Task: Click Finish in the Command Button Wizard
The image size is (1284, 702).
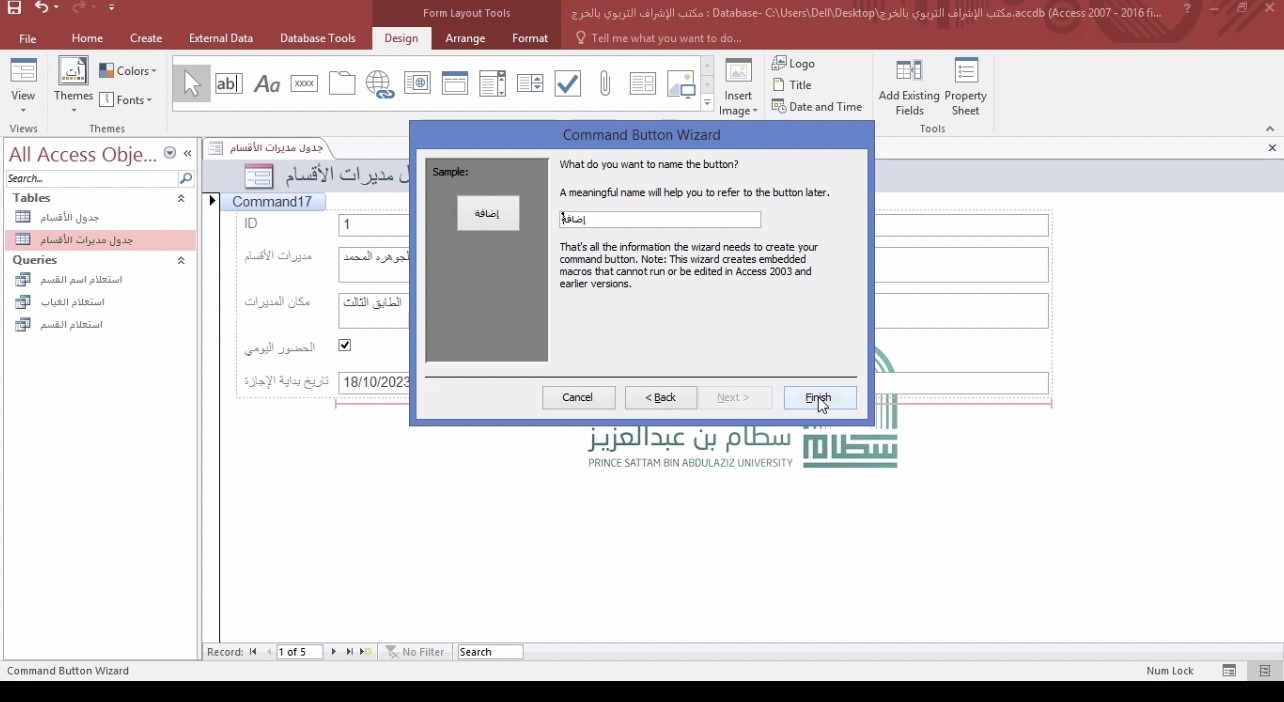Action: [820, 397]
